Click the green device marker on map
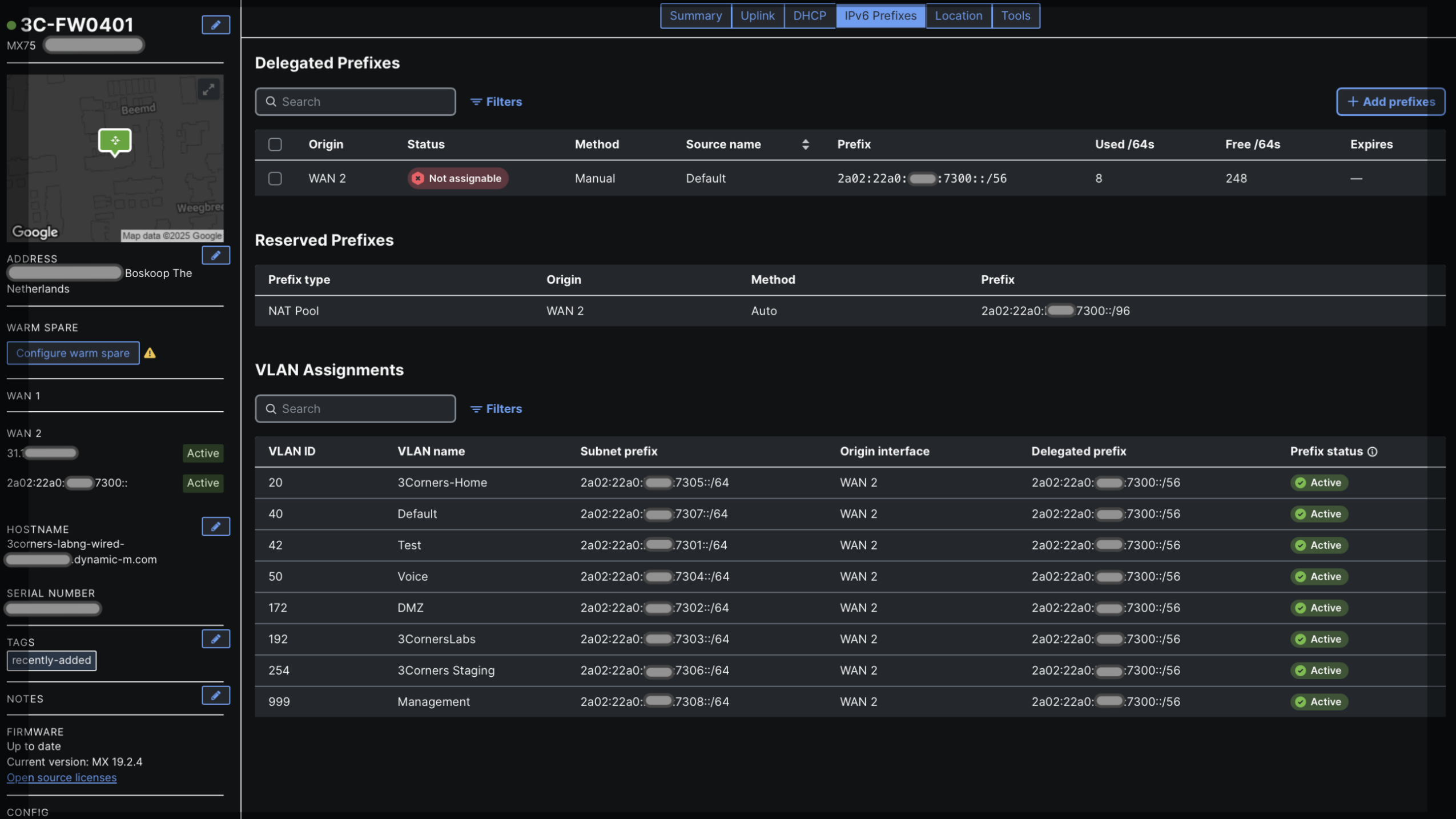The height and width of the screenshot is (819, 1456). (x=115, y=142)
